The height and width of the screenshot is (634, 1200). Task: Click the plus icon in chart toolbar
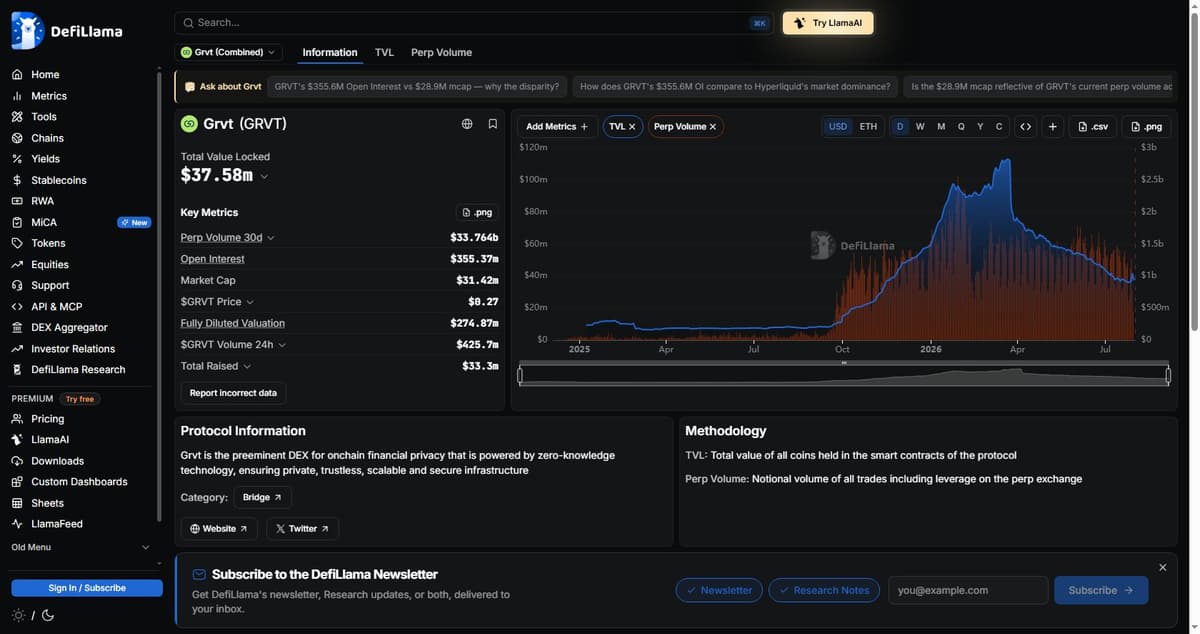(x=1053, y=127)
